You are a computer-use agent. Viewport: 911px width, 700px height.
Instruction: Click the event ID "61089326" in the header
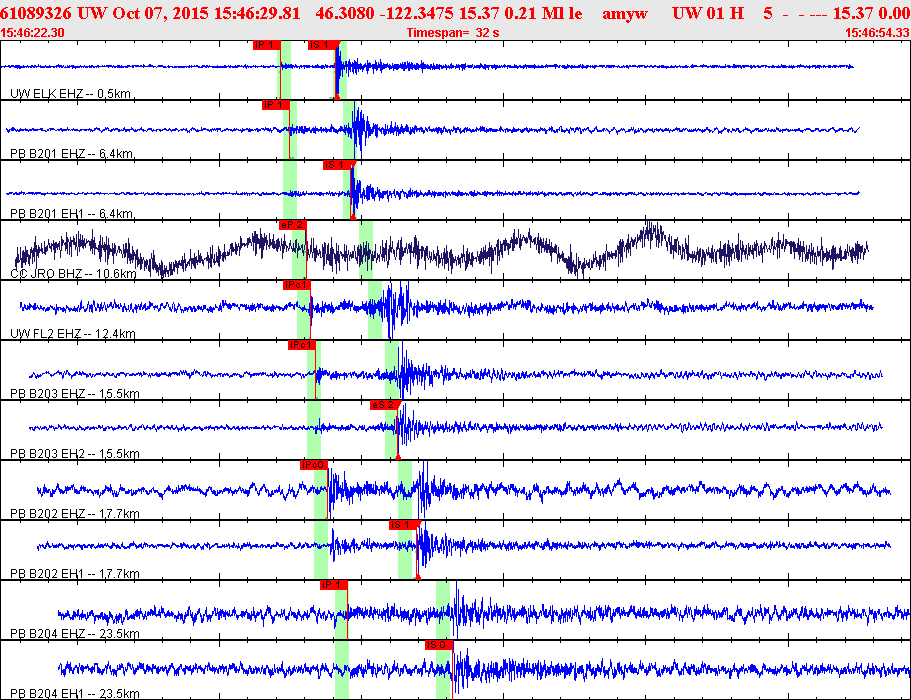point(36,13)
